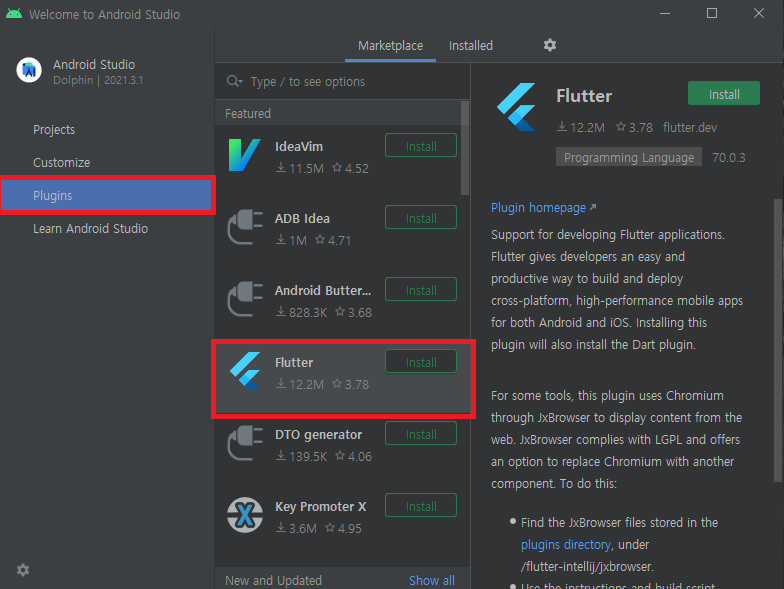
Task: Open plugin settings gear next to Installed
Action: pyautogui.click(x=550, y=45)
